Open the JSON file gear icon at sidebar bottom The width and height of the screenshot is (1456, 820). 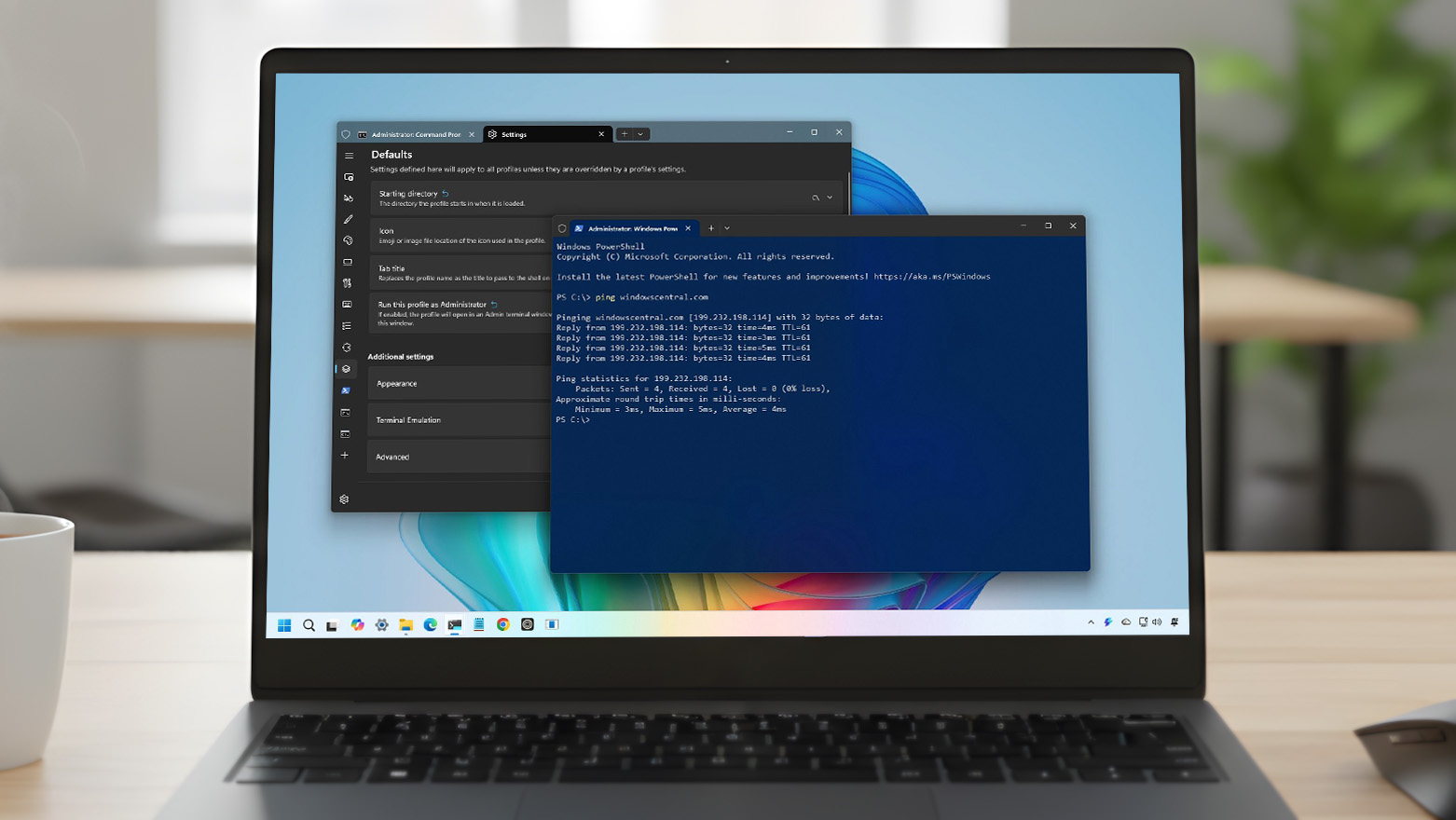tap(345, 499)
